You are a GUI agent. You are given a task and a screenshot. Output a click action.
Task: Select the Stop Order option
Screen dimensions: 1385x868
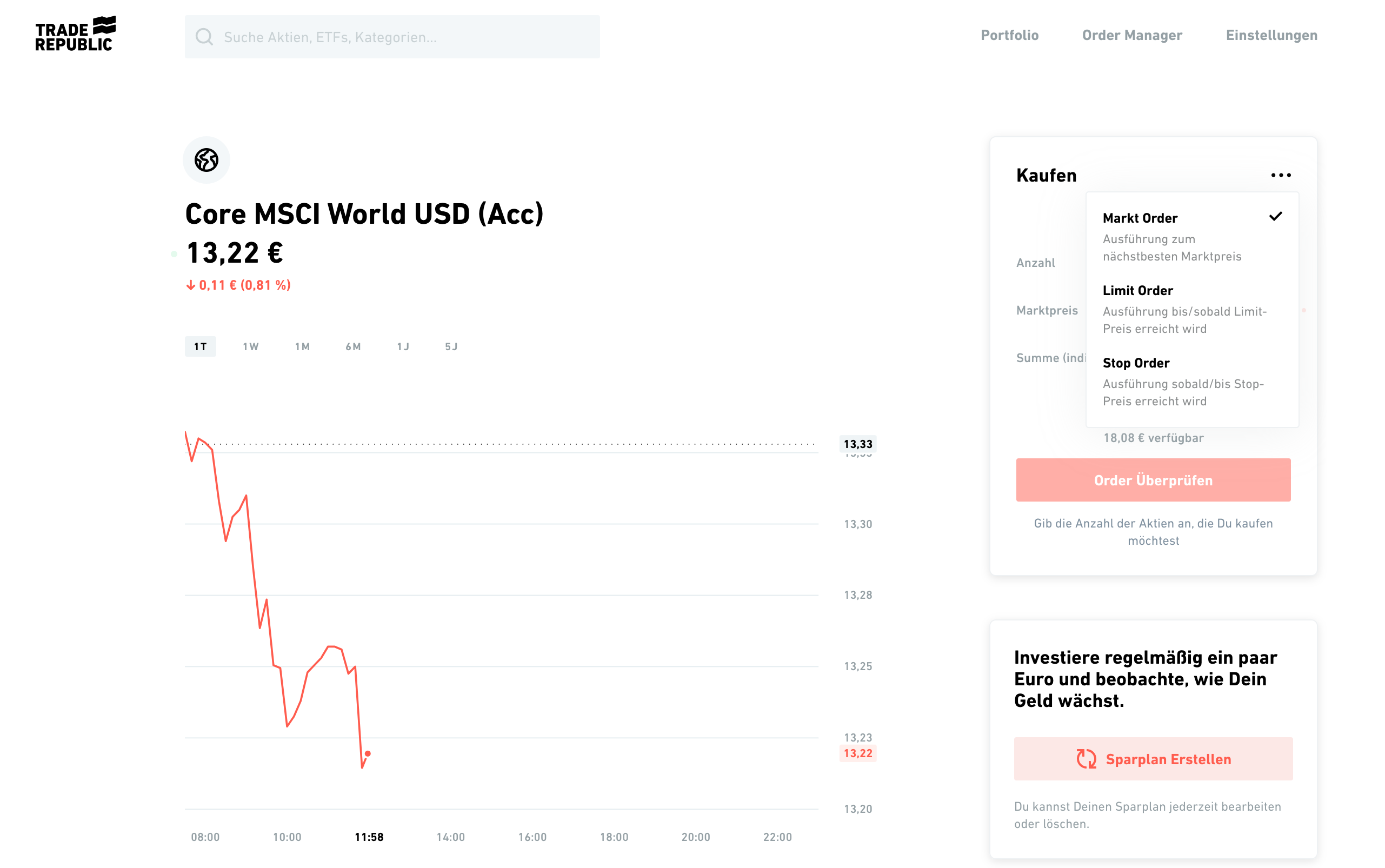(x=1183, y=381)
